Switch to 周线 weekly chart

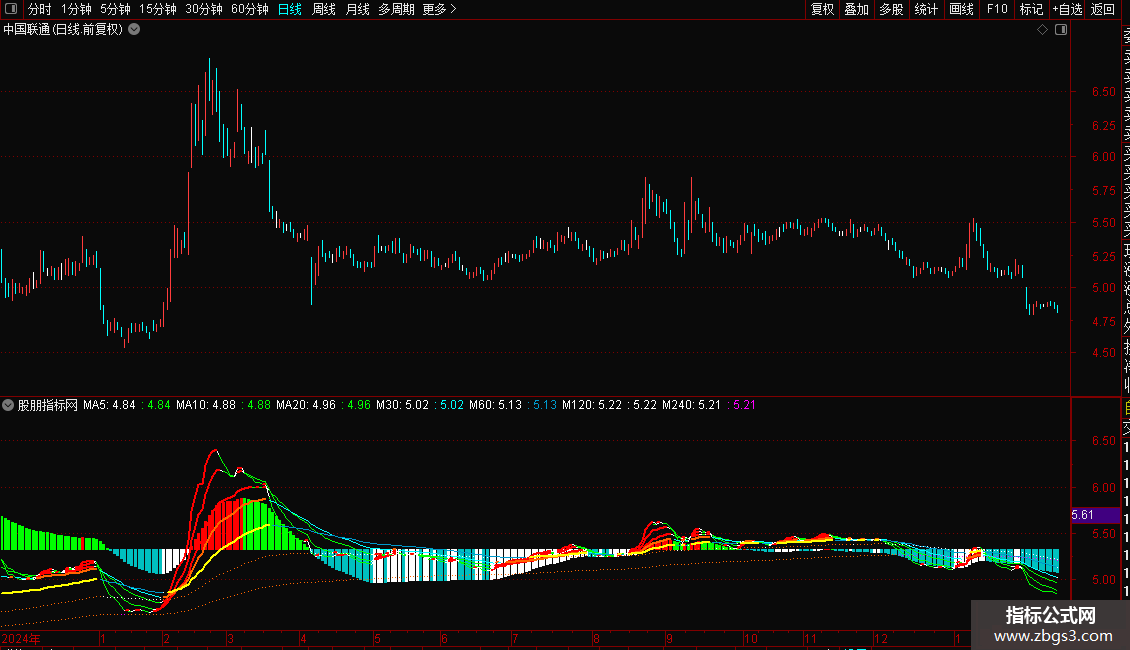[324, 9]
